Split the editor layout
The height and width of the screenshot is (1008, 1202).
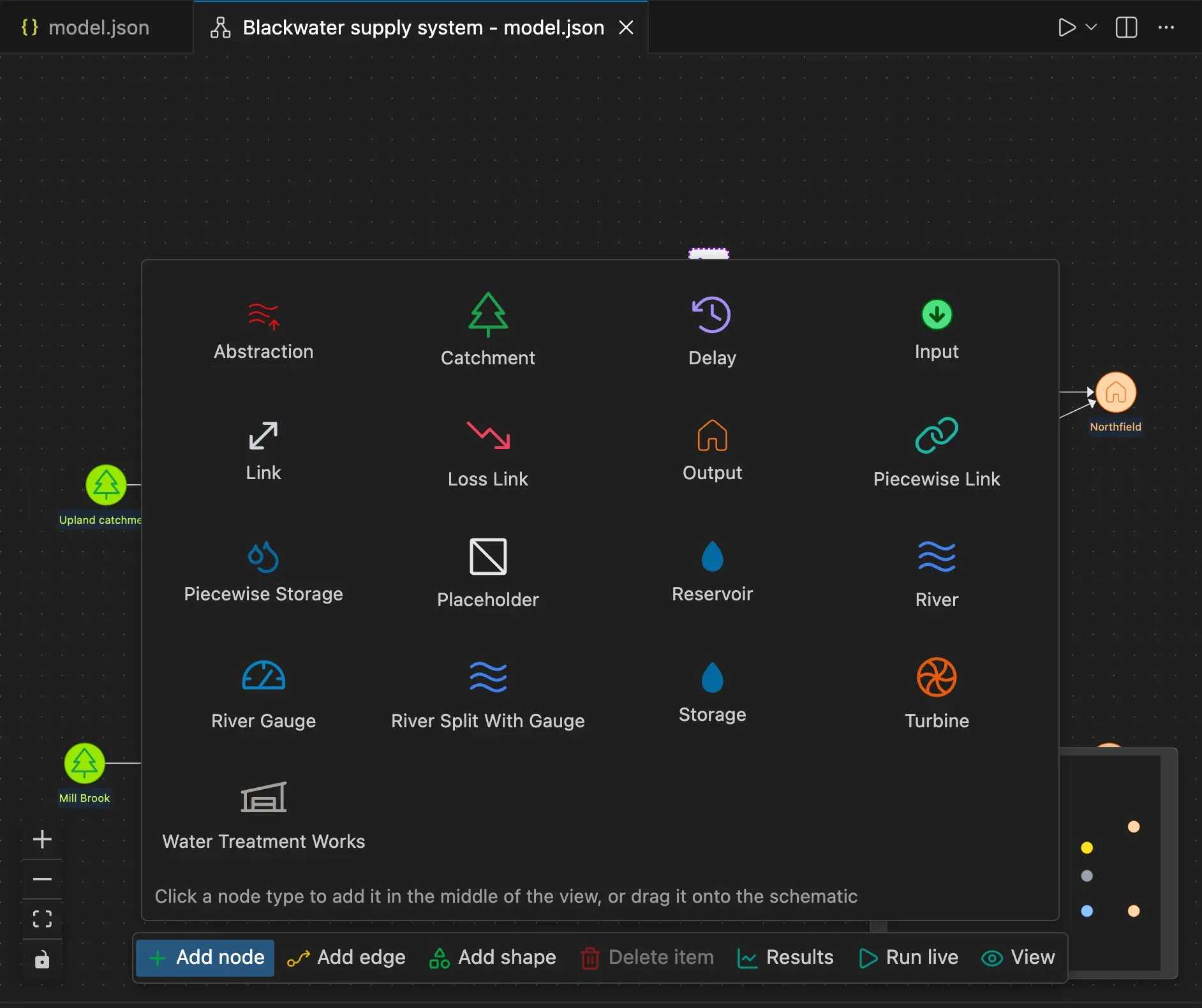point(1127,27)
